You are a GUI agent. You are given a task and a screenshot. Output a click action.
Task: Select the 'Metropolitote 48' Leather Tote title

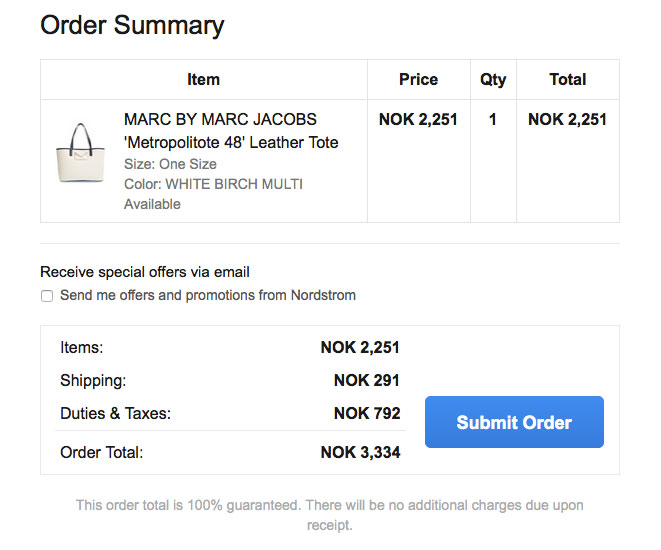pyautogui.click(x=231, y=142)
